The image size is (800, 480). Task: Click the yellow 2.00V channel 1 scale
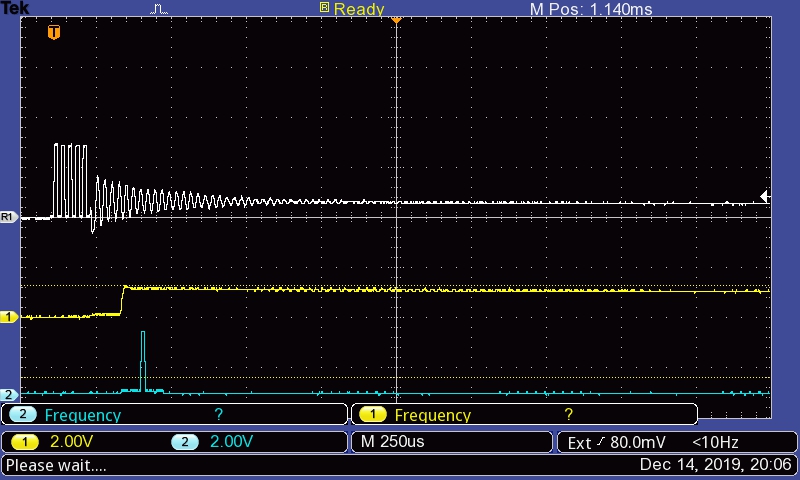click(x=71, y=441)
